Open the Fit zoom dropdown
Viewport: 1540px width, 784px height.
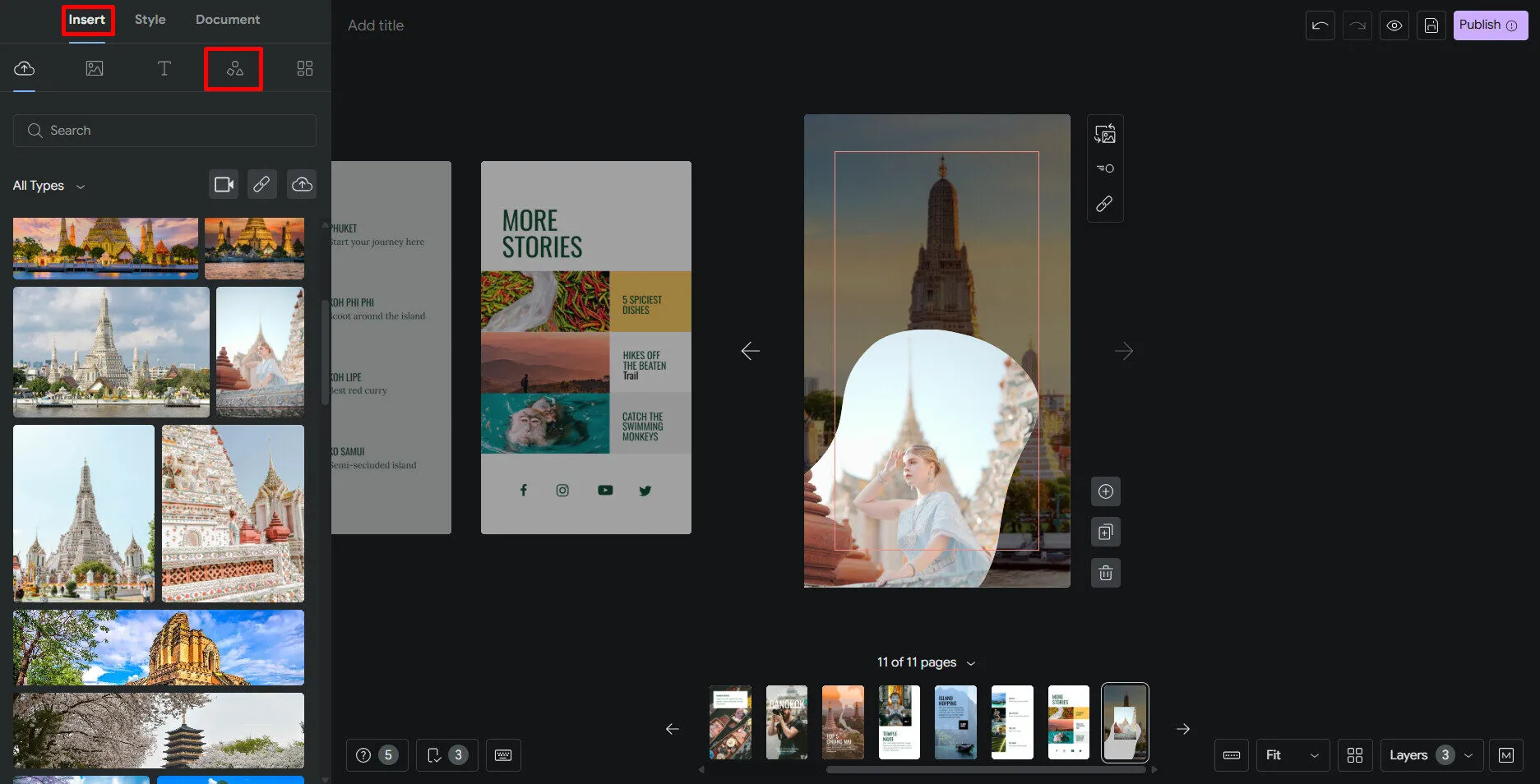pos(1292,755)
